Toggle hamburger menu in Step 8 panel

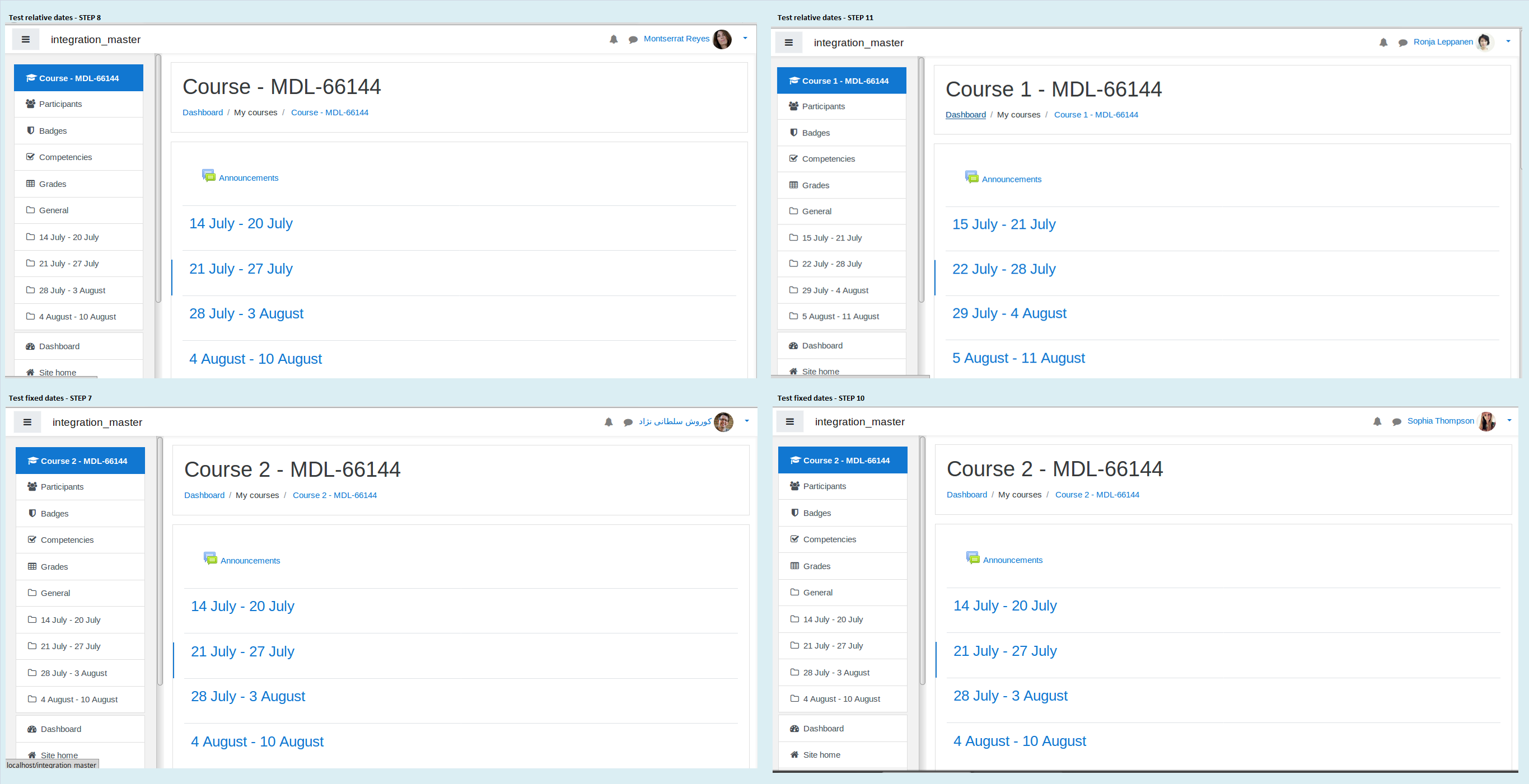click(x=26, y=40)
